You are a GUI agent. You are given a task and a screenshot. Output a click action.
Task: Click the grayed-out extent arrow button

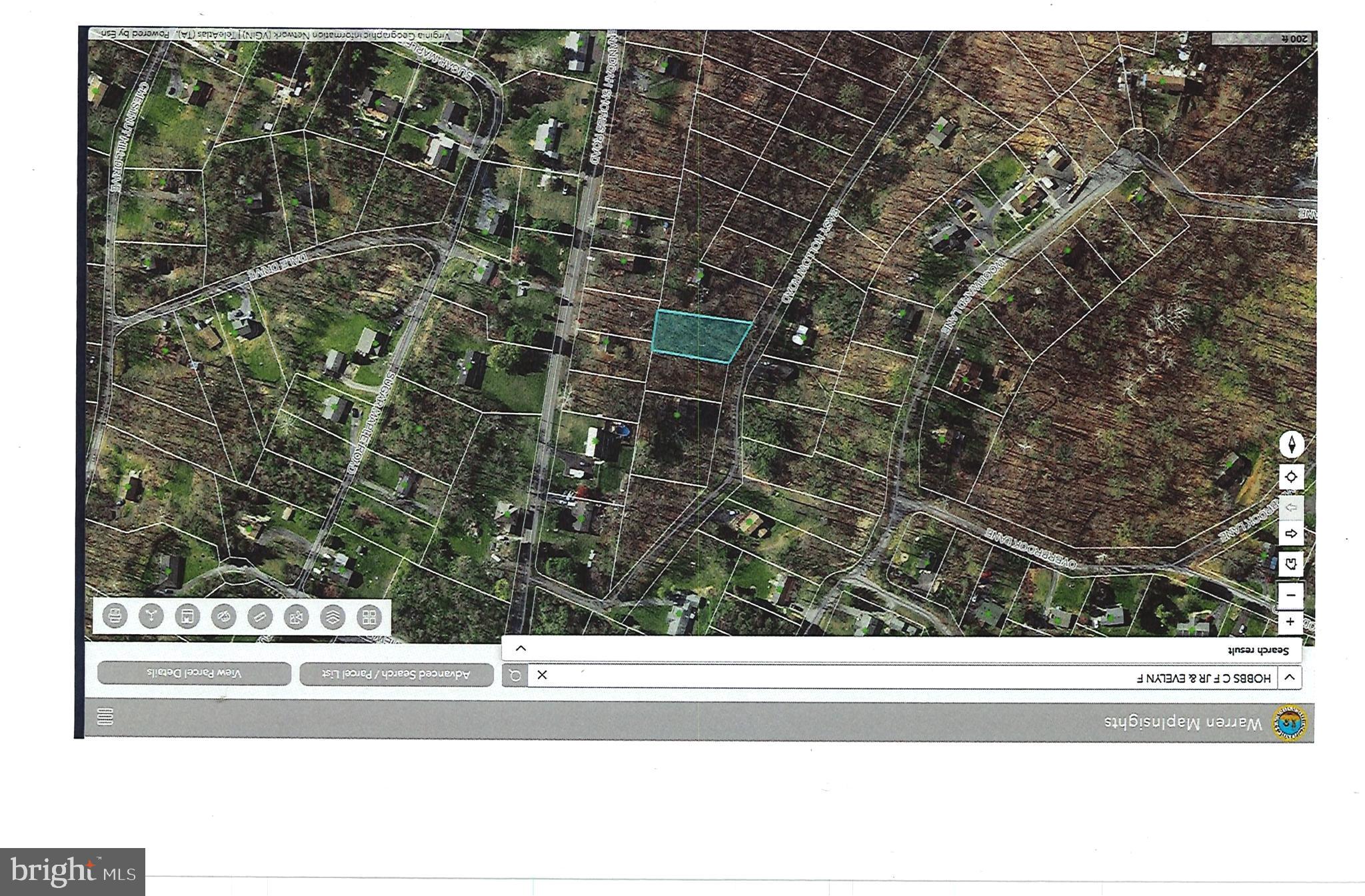click(1291, 508)
